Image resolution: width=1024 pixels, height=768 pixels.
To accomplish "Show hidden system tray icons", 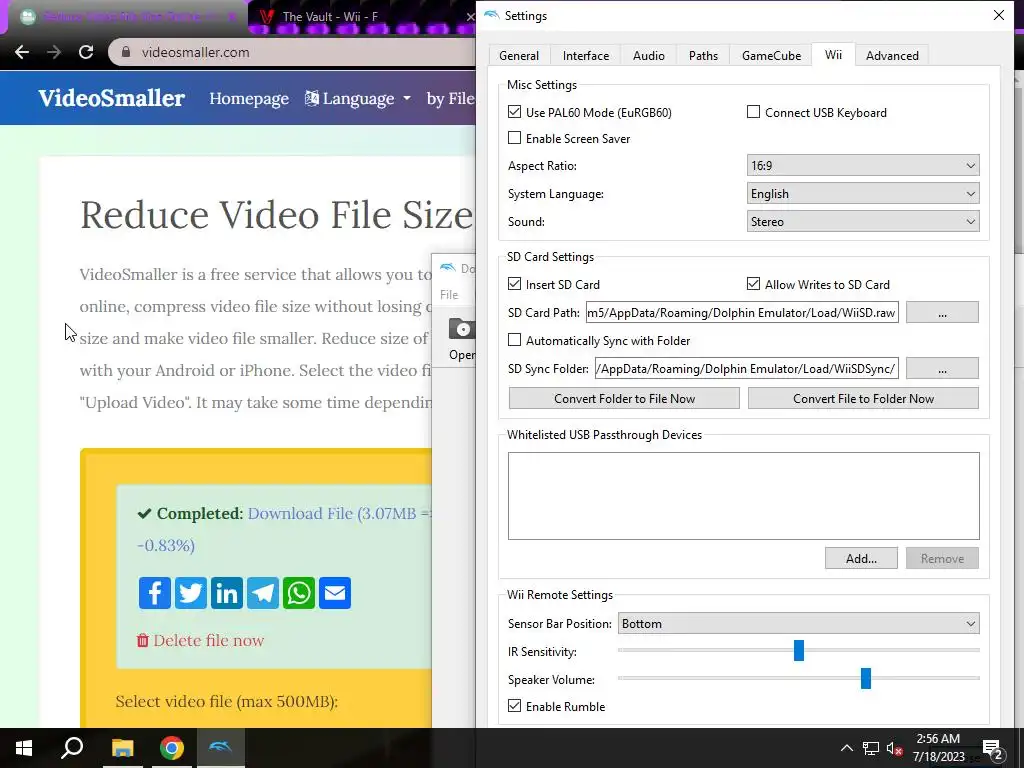I will click(846, 748).
